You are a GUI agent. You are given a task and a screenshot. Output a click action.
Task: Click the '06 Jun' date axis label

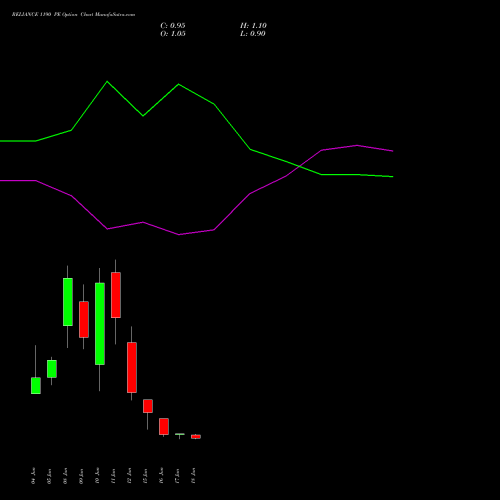(x=65, y=476)
